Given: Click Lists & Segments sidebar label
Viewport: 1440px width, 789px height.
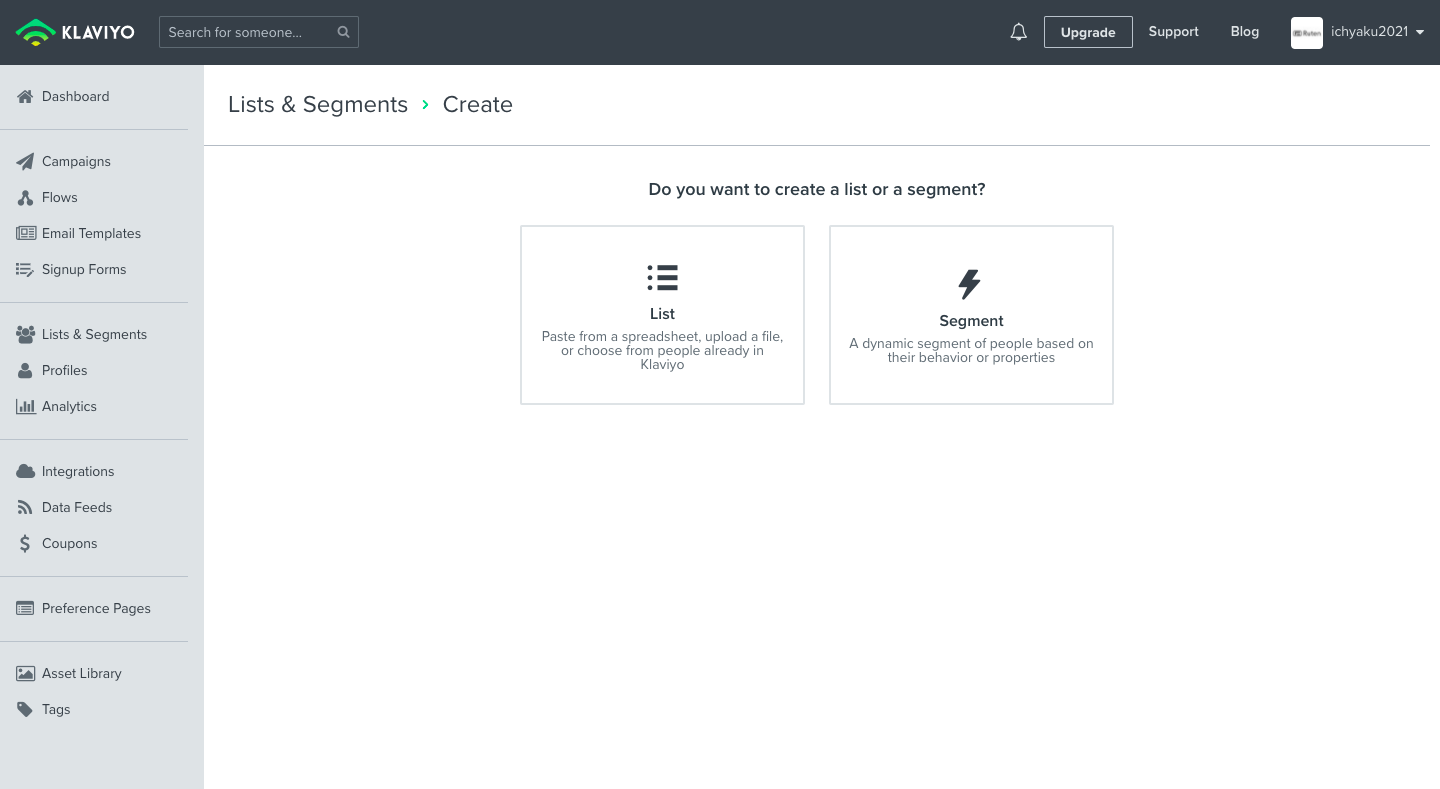Looking at the screenshot, I should point(94,334).
